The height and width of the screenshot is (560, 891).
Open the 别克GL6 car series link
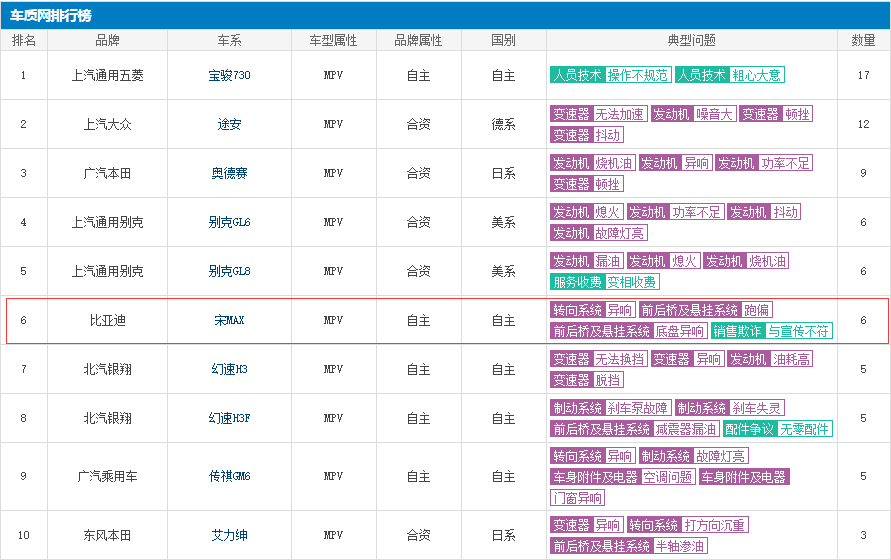[x=229, y=222]
